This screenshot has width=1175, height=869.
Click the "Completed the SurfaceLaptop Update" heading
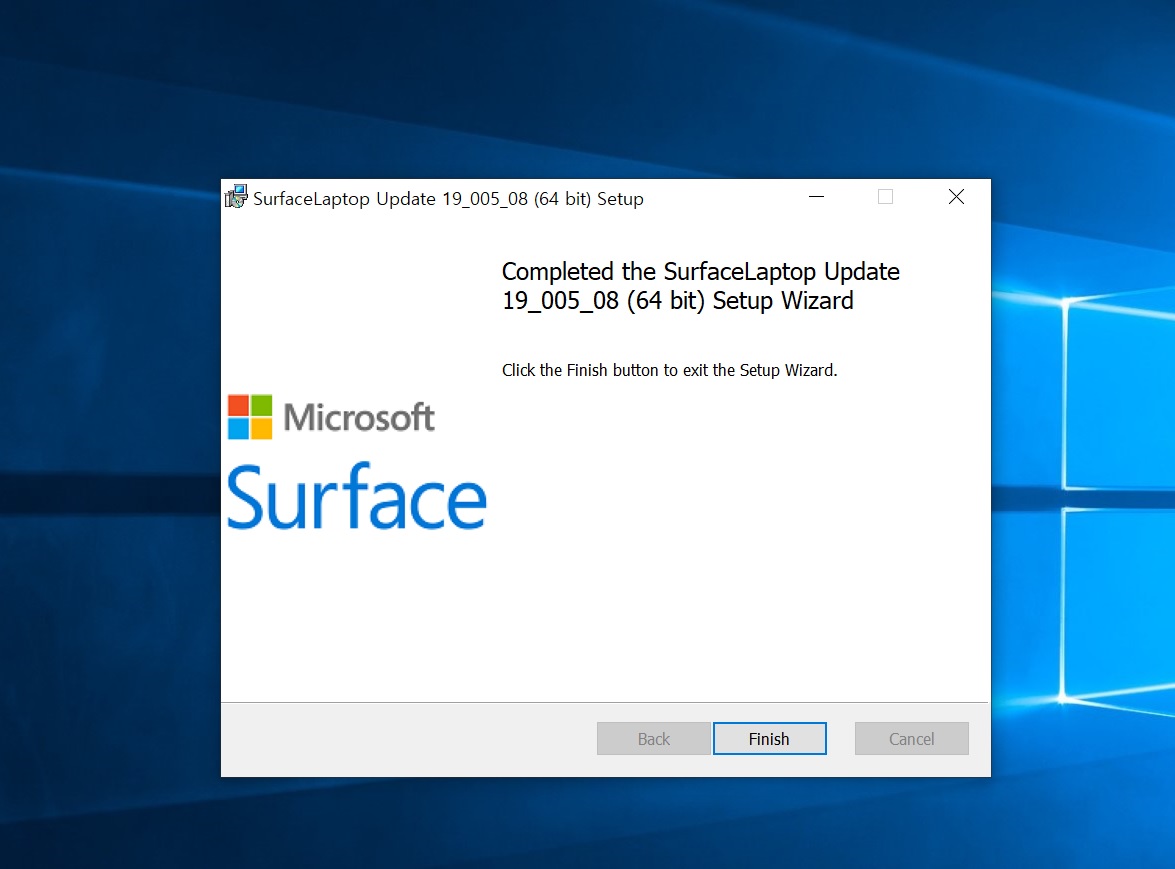(x=701, y=285)
